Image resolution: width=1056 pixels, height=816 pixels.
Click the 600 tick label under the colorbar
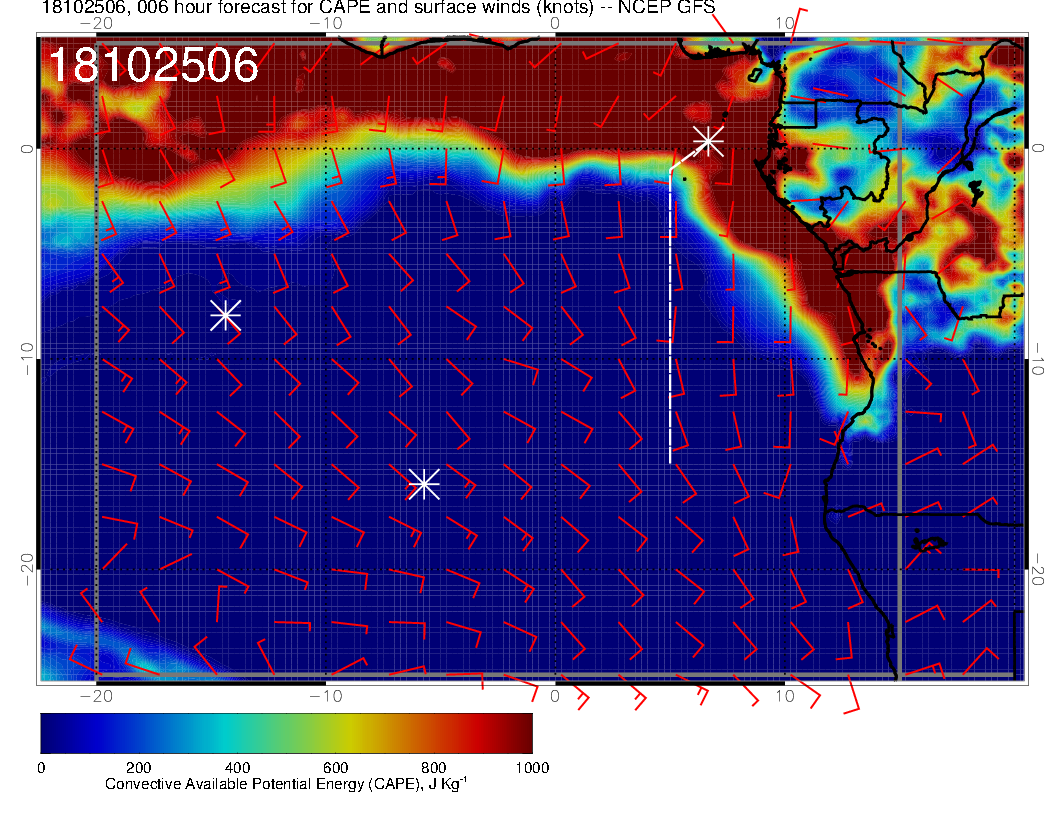(x=335, y=768)
